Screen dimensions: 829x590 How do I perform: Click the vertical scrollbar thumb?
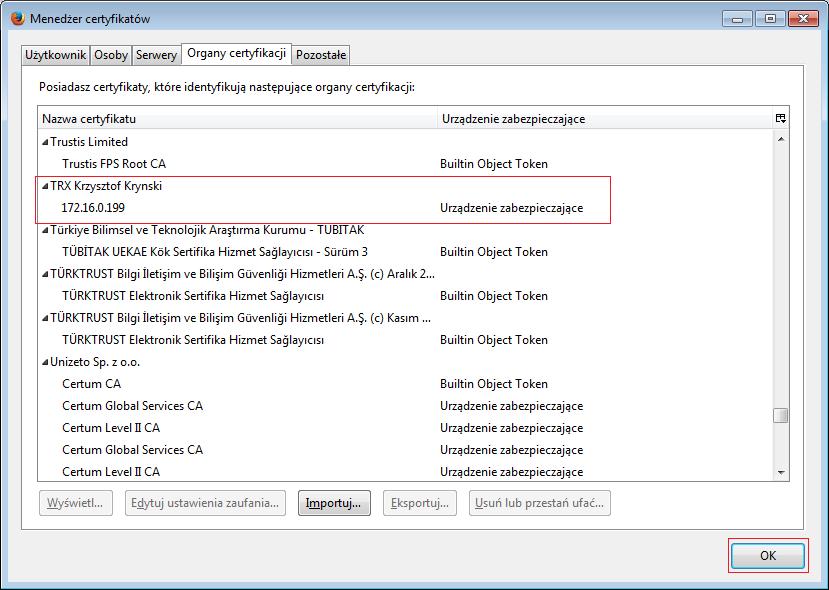coord(781,416)
